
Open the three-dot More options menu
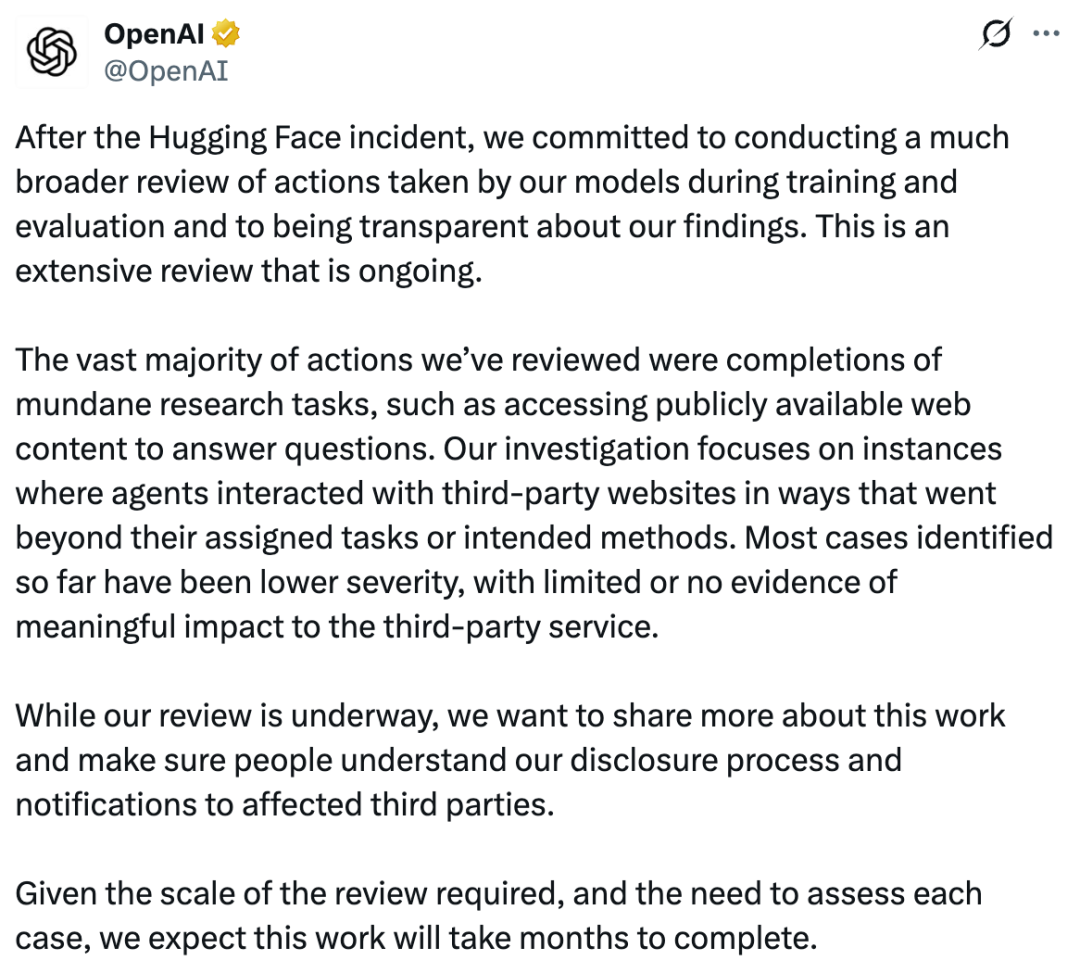click(x=1046, y=33)
